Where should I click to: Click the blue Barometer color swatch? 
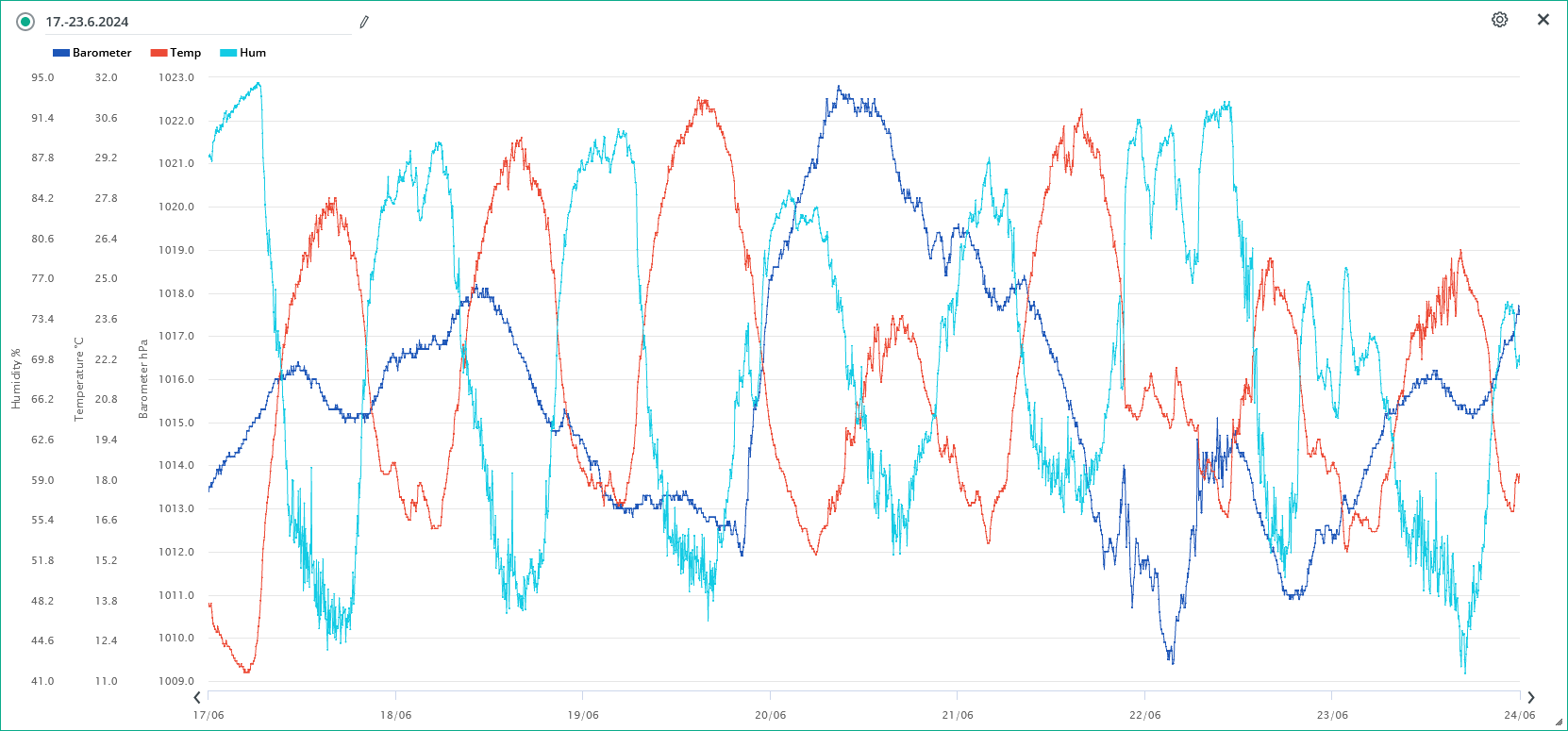pos(61,53)
